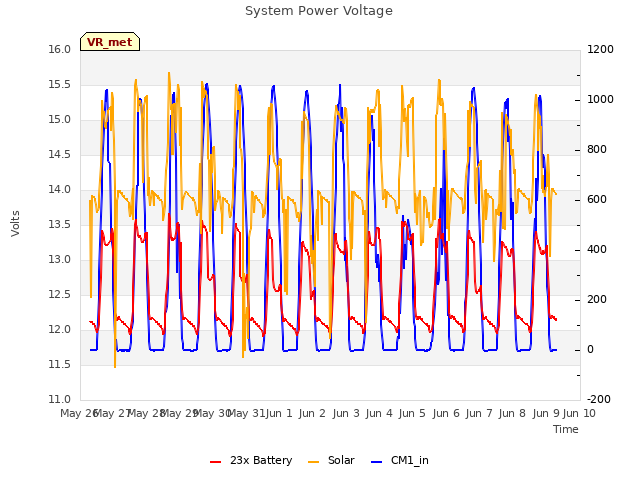Select the CM1_in legend label

click(409, 460)
